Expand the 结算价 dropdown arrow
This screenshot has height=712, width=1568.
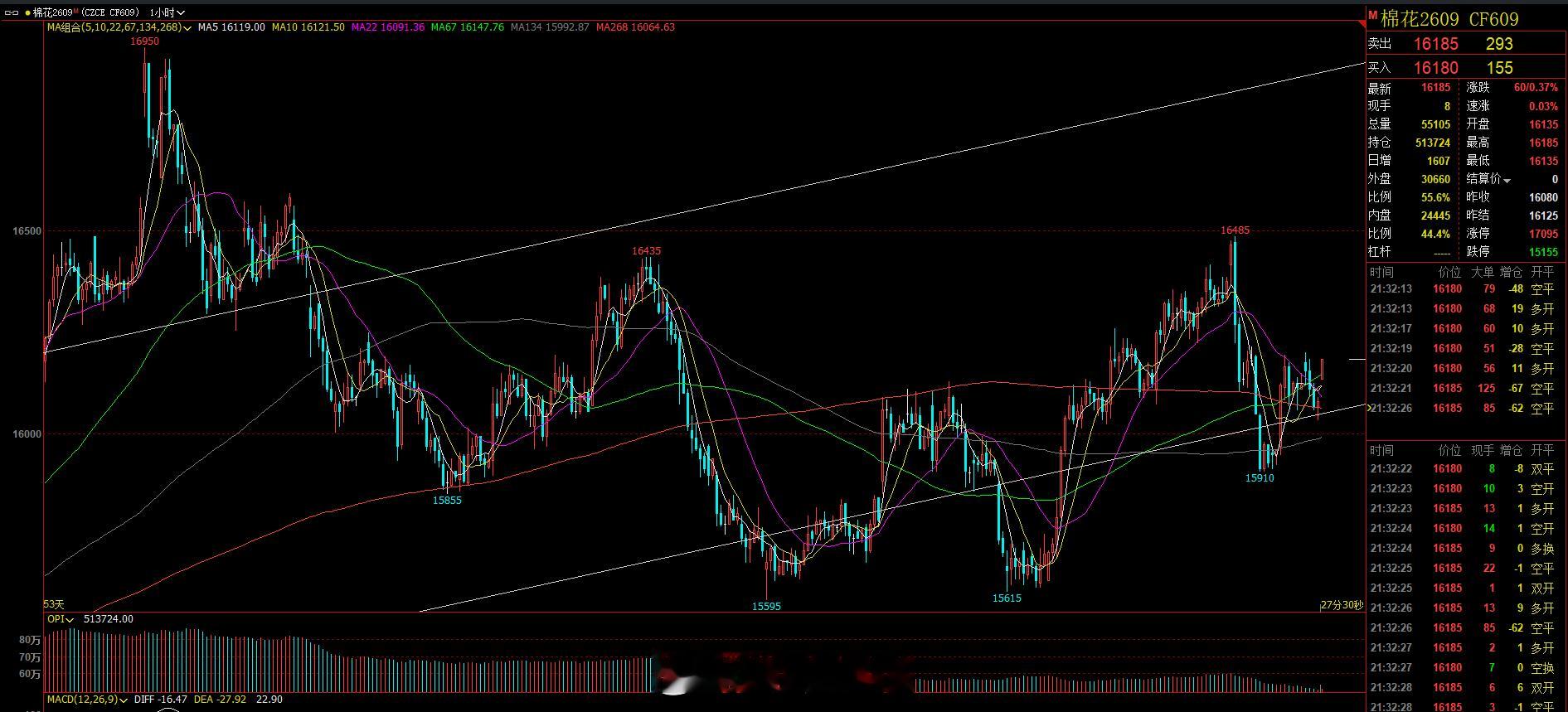coord(1507,180)
